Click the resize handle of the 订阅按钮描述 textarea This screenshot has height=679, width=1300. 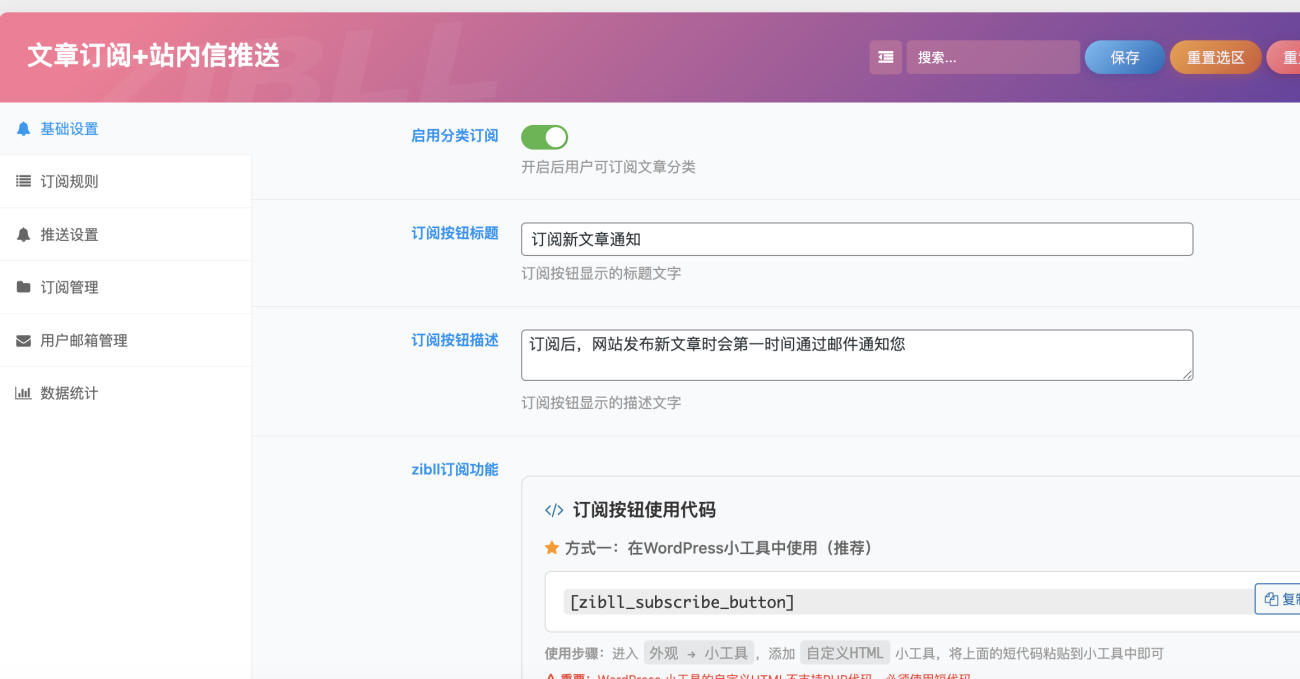tap(1187, 375)
